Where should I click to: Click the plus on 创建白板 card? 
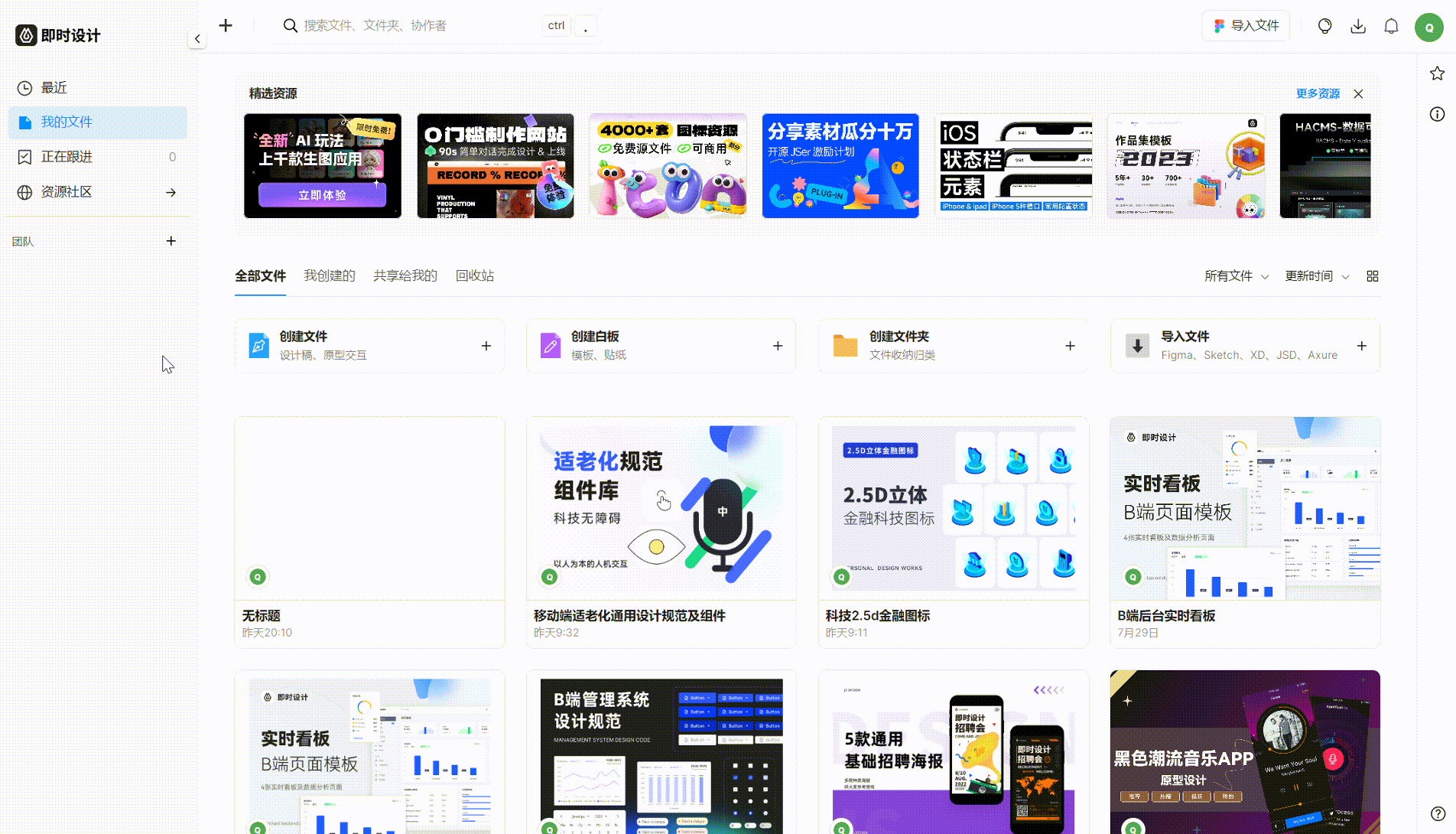coord(778,346)
